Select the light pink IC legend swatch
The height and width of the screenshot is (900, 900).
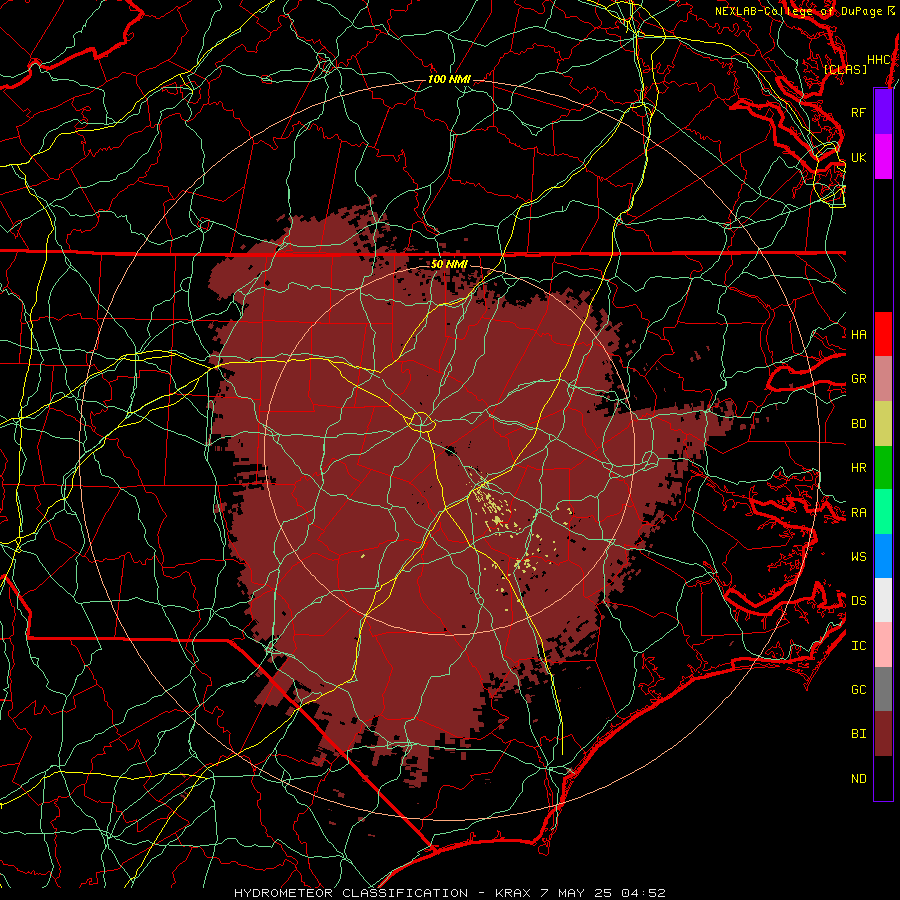pyautogui.click(x=883, y=645)
